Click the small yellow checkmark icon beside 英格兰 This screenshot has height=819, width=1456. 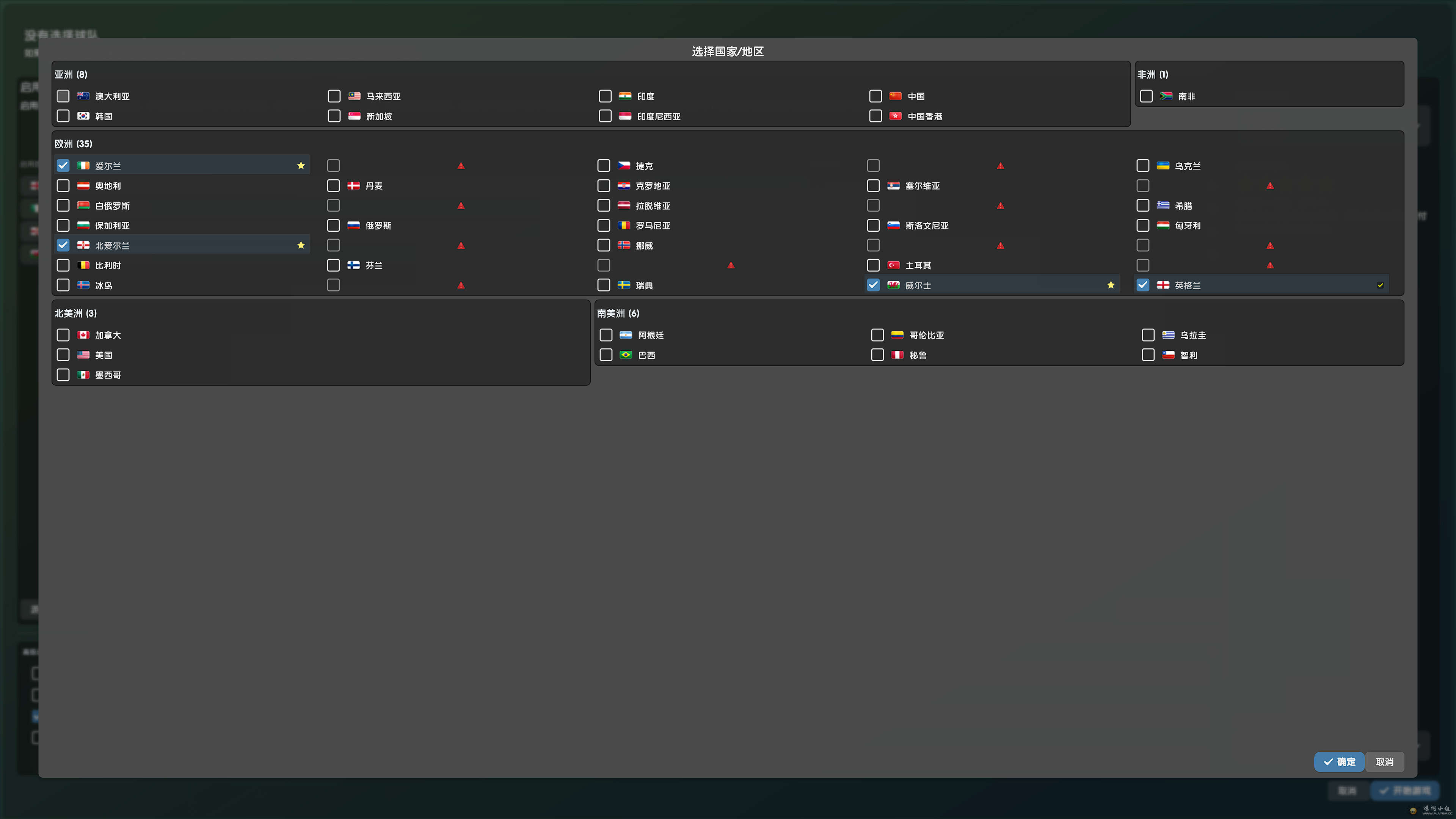click(x=1380, y=286)
